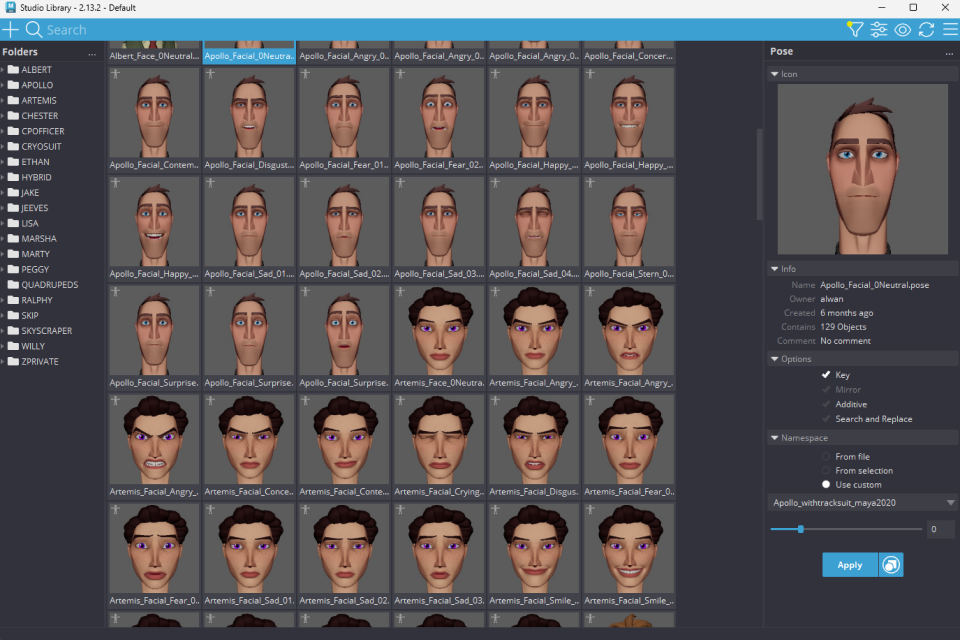Click the Albert_Face_0Neutral item label
The image size is (960, 640).
[x=154, y=56]
